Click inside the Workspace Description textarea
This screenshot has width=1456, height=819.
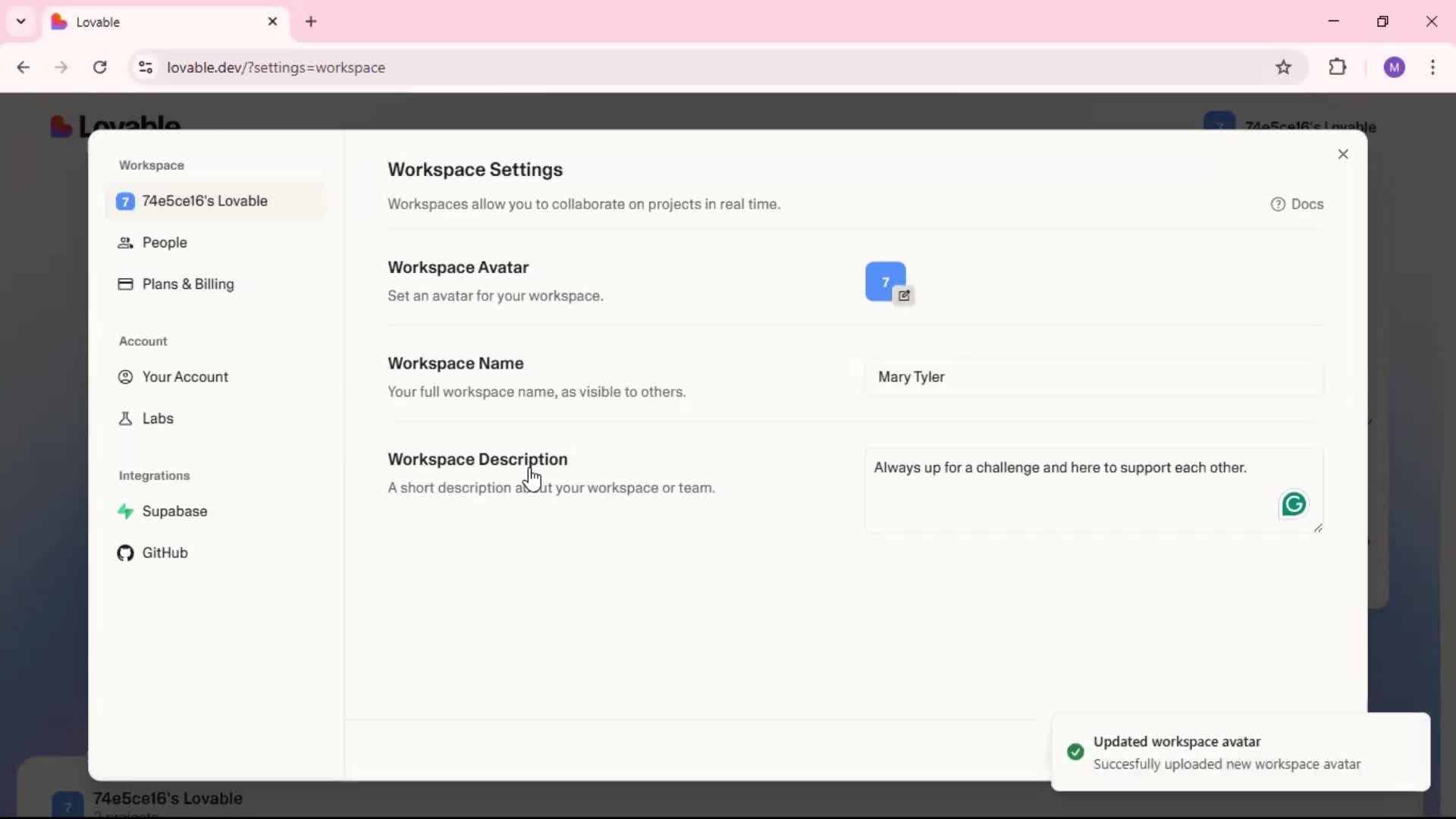[x=1062, y=493]
